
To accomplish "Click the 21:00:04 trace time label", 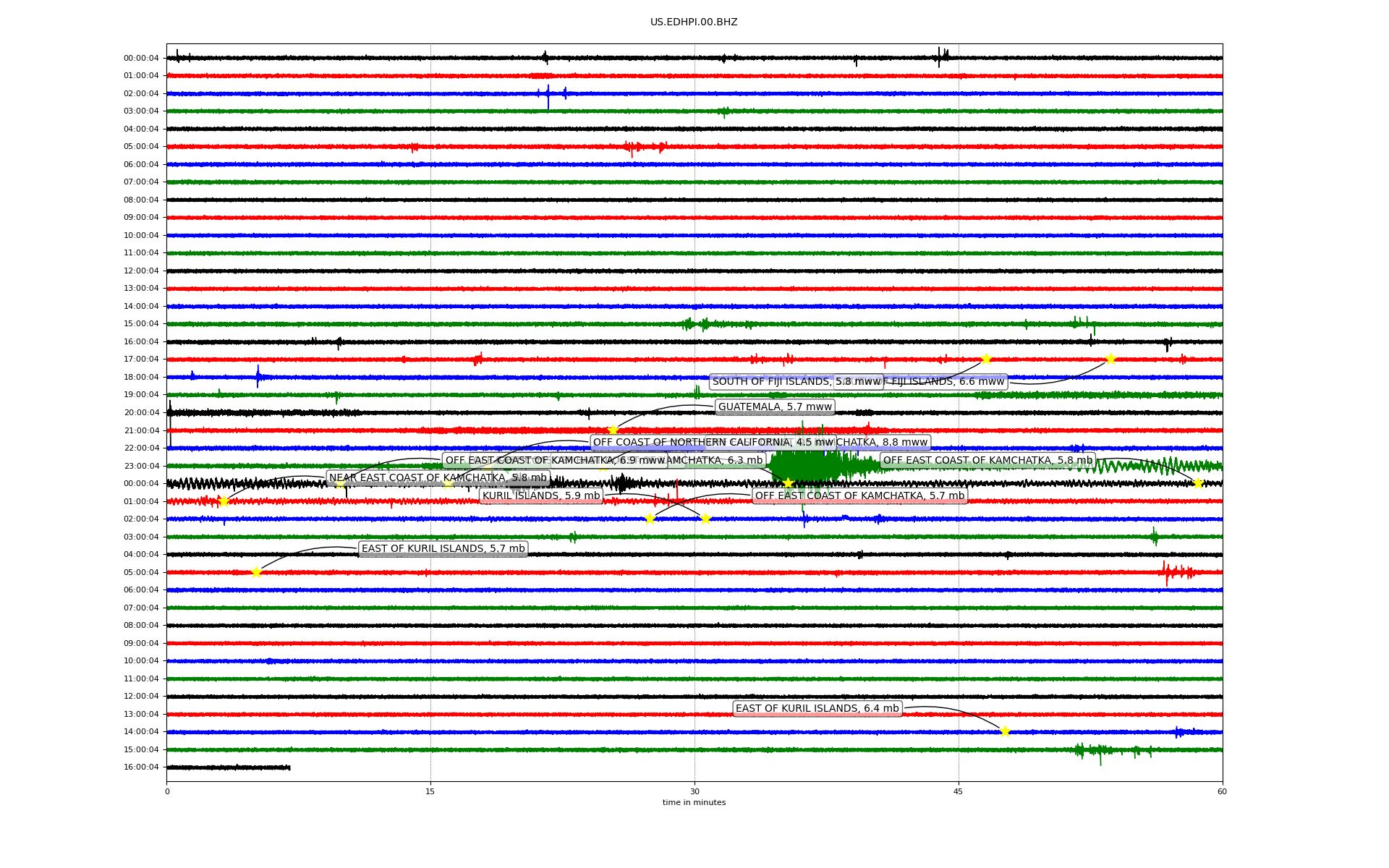I will click(141, 430).
